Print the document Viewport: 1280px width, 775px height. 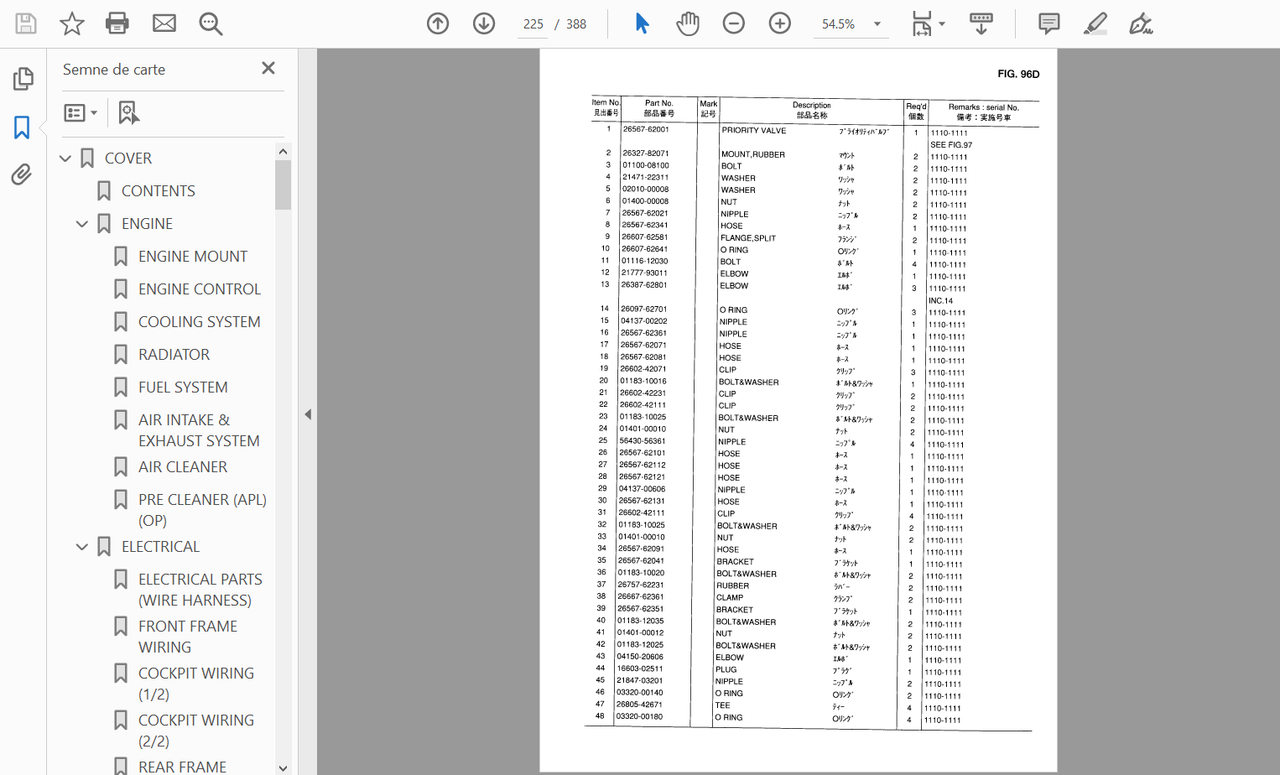click(118, 24)
